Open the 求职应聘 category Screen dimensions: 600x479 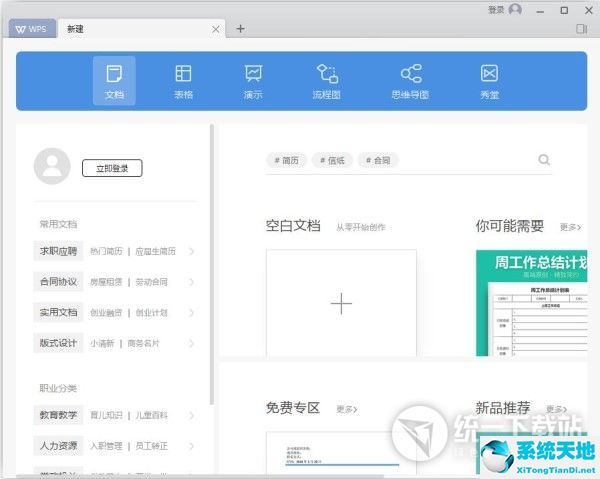click(58, 251)
